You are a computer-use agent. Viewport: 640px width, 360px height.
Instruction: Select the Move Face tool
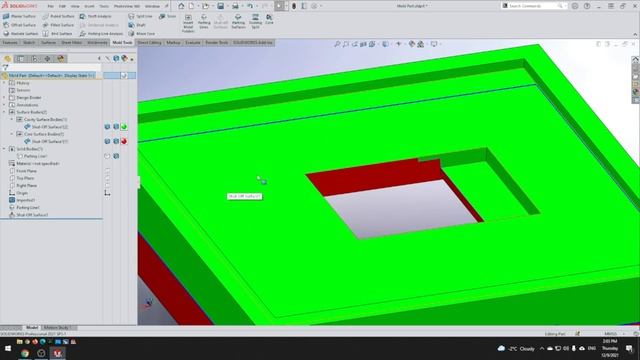click(141, 33)
